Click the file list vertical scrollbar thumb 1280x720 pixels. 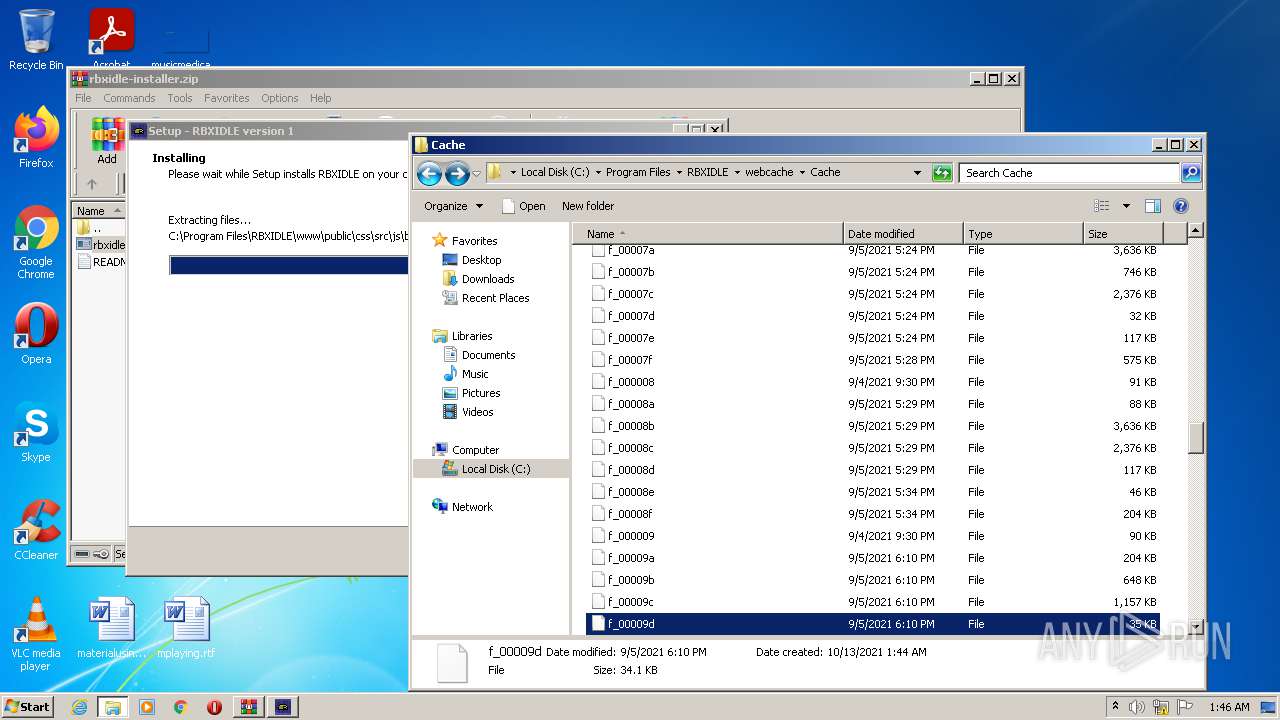(1195, 438)
